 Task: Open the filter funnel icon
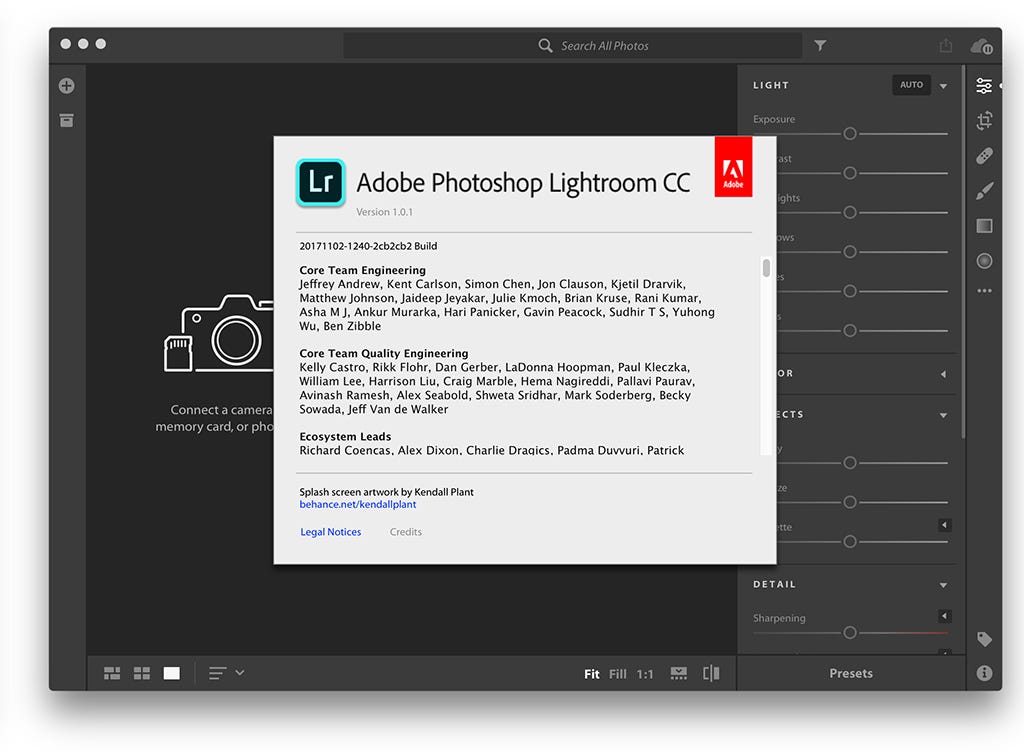(x=820, y=45)
